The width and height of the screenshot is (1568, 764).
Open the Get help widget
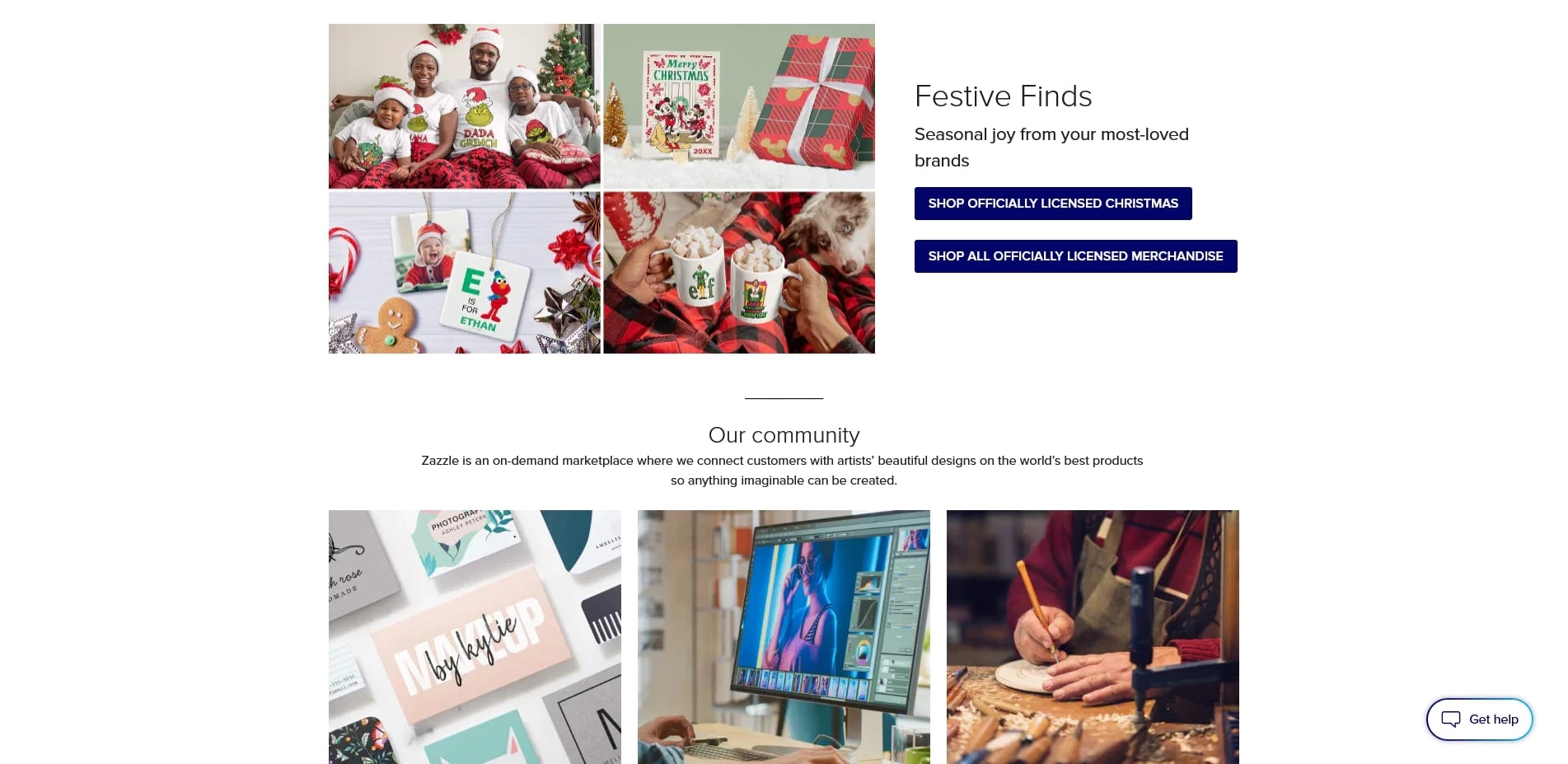(x=1479, y=719)
